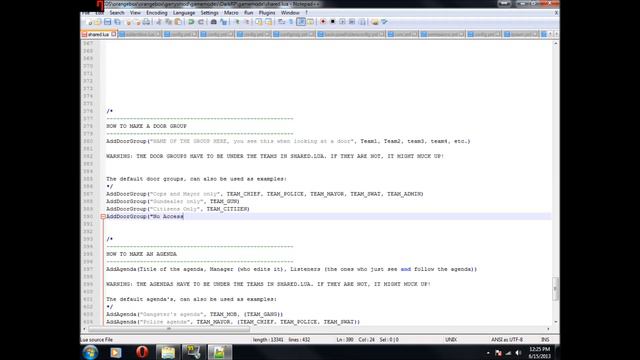Click the Redo arrow icon

[201, 22]
